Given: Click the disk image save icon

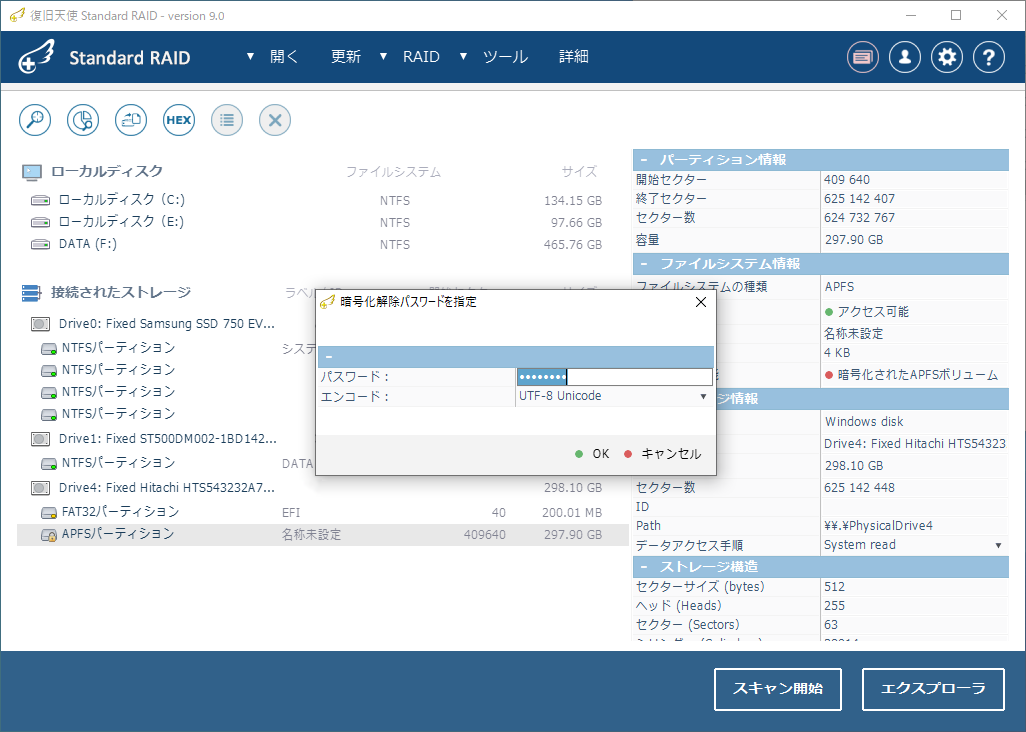Looking at the screenshot, I should (131, 120).
